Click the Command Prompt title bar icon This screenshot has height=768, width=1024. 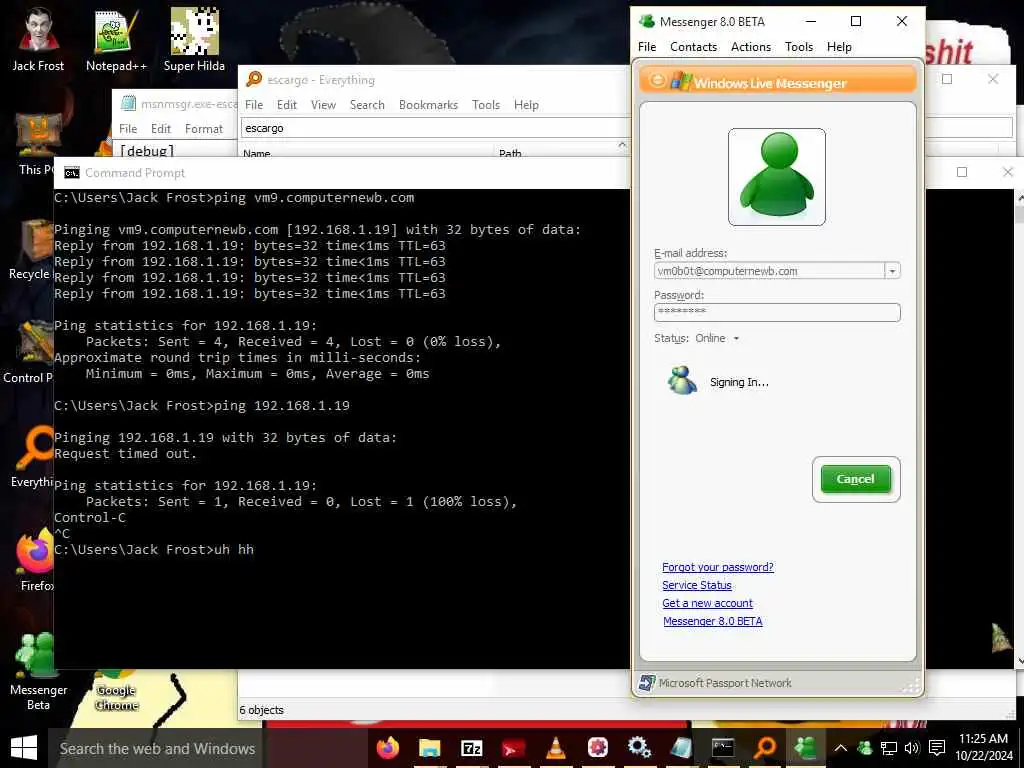(x=72, y=172)
